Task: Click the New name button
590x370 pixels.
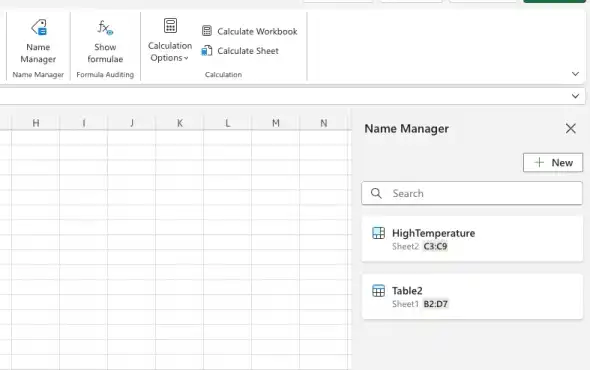Action: (x=553, y=163)
